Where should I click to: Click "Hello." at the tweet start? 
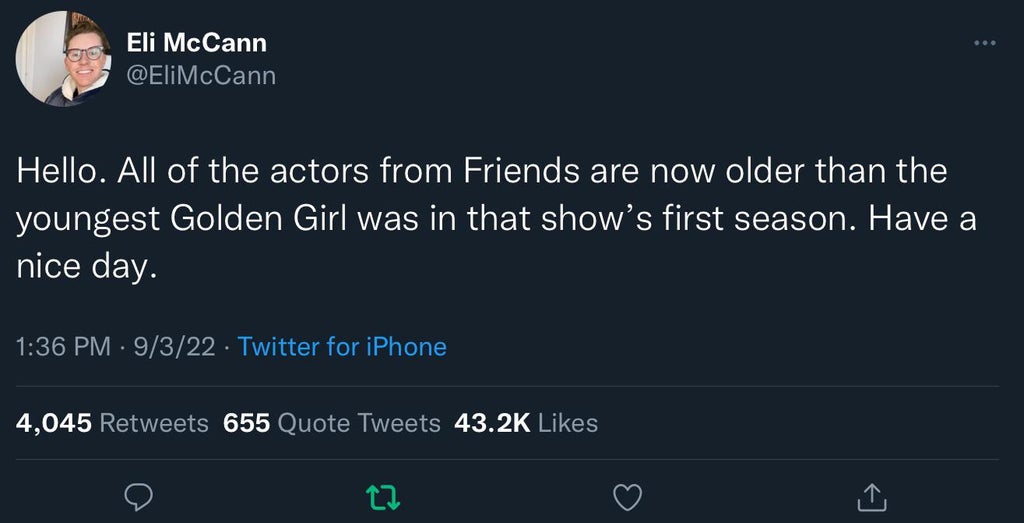(58, 171)
